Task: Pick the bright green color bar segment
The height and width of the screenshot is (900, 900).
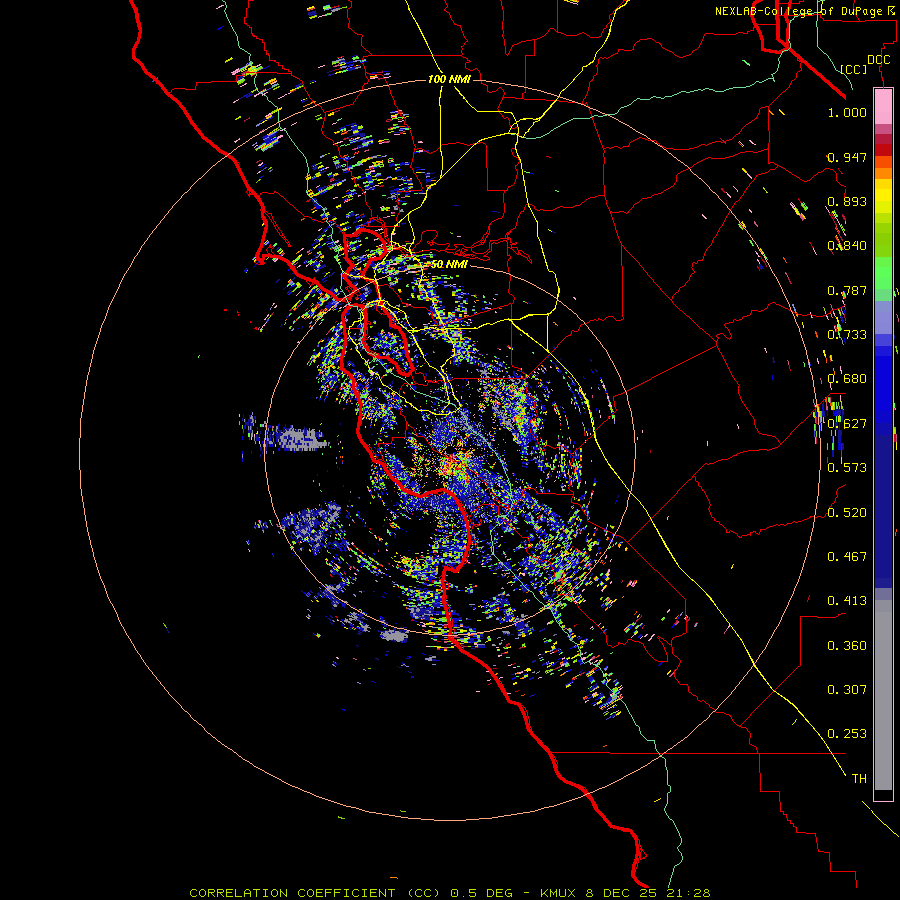Action: coord(883,273)
